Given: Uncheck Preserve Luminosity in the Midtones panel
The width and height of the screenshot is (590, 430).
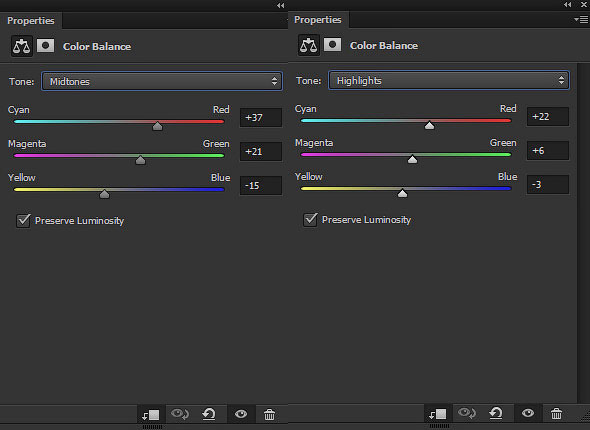Looking at the screenshot, I should click(x=23, y=220).
